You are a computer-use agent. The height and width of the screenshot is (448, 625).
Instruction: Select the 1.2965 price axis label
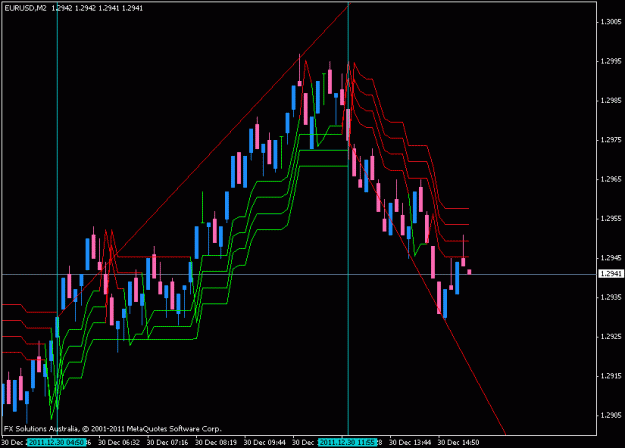(x=611, y=179)
